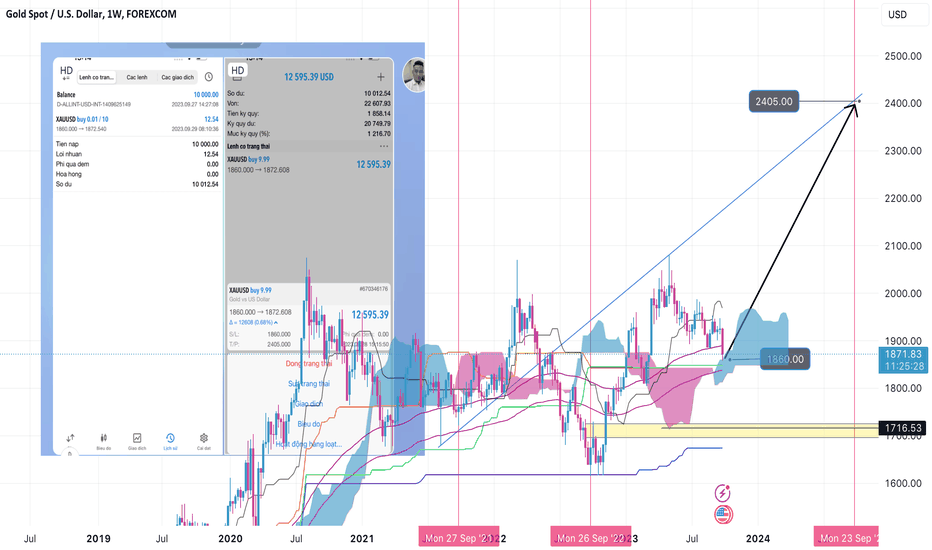Choose Dong trang thai from context menu
The height and width of the screenshot is (550, 932).
308,363
